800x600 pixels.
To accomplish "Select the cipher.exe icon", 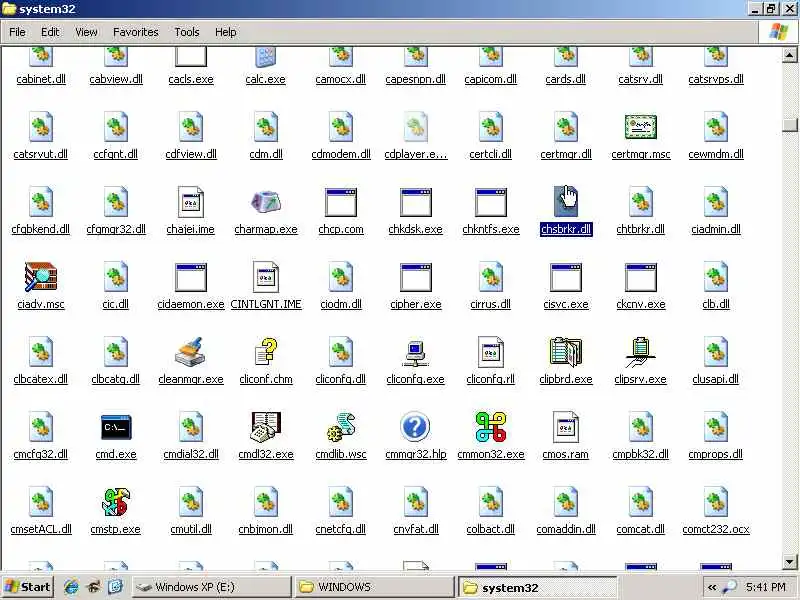I will (x=415, y=278).
